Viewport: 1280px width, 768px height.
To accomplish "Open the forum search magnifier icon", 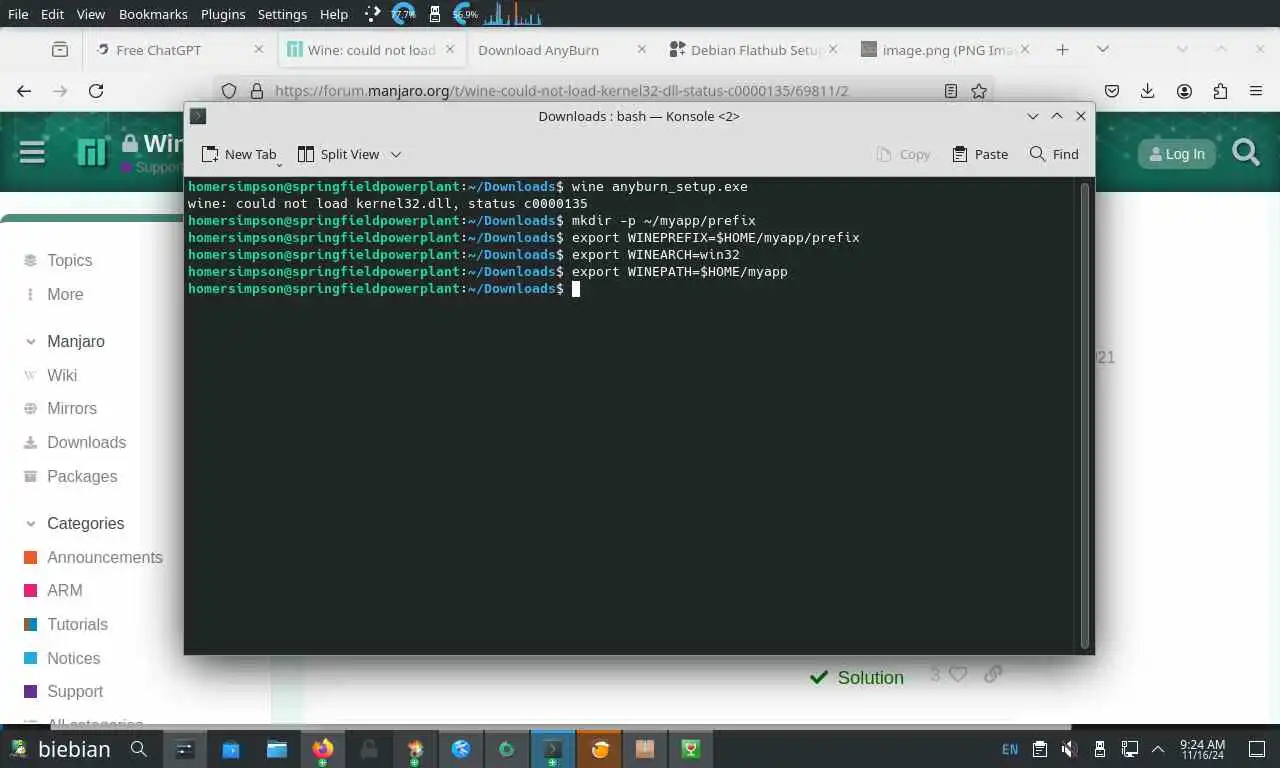I will point(1246,153).
